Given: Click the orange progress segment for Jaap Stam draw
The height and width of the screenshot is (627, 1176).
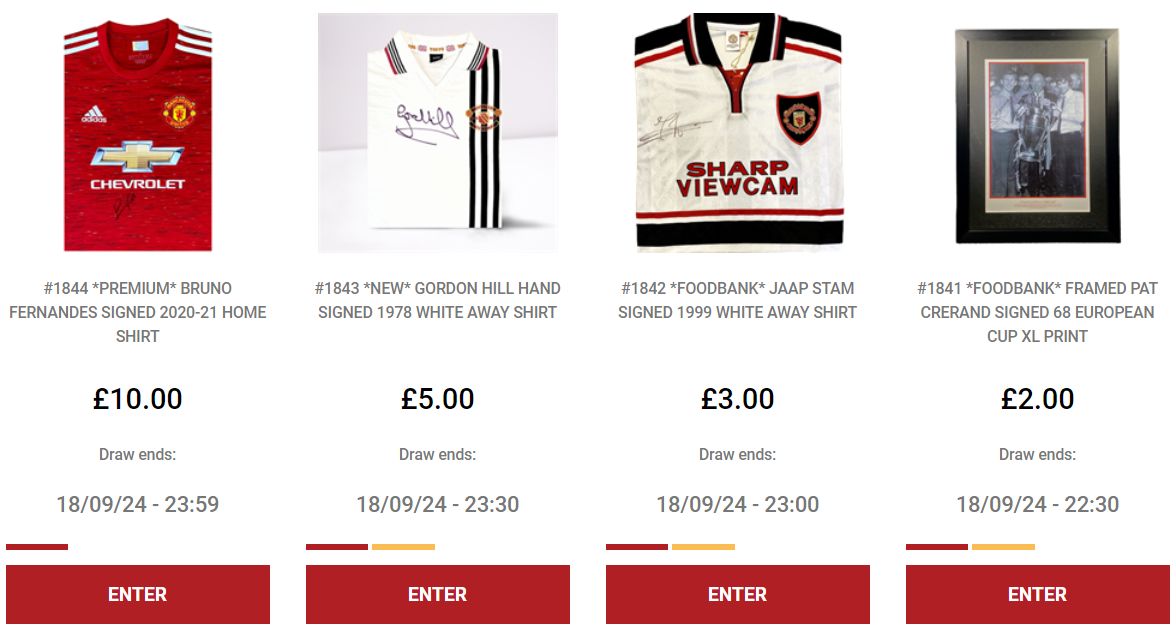Looking at the screenshot, I should tap(704, 547).
